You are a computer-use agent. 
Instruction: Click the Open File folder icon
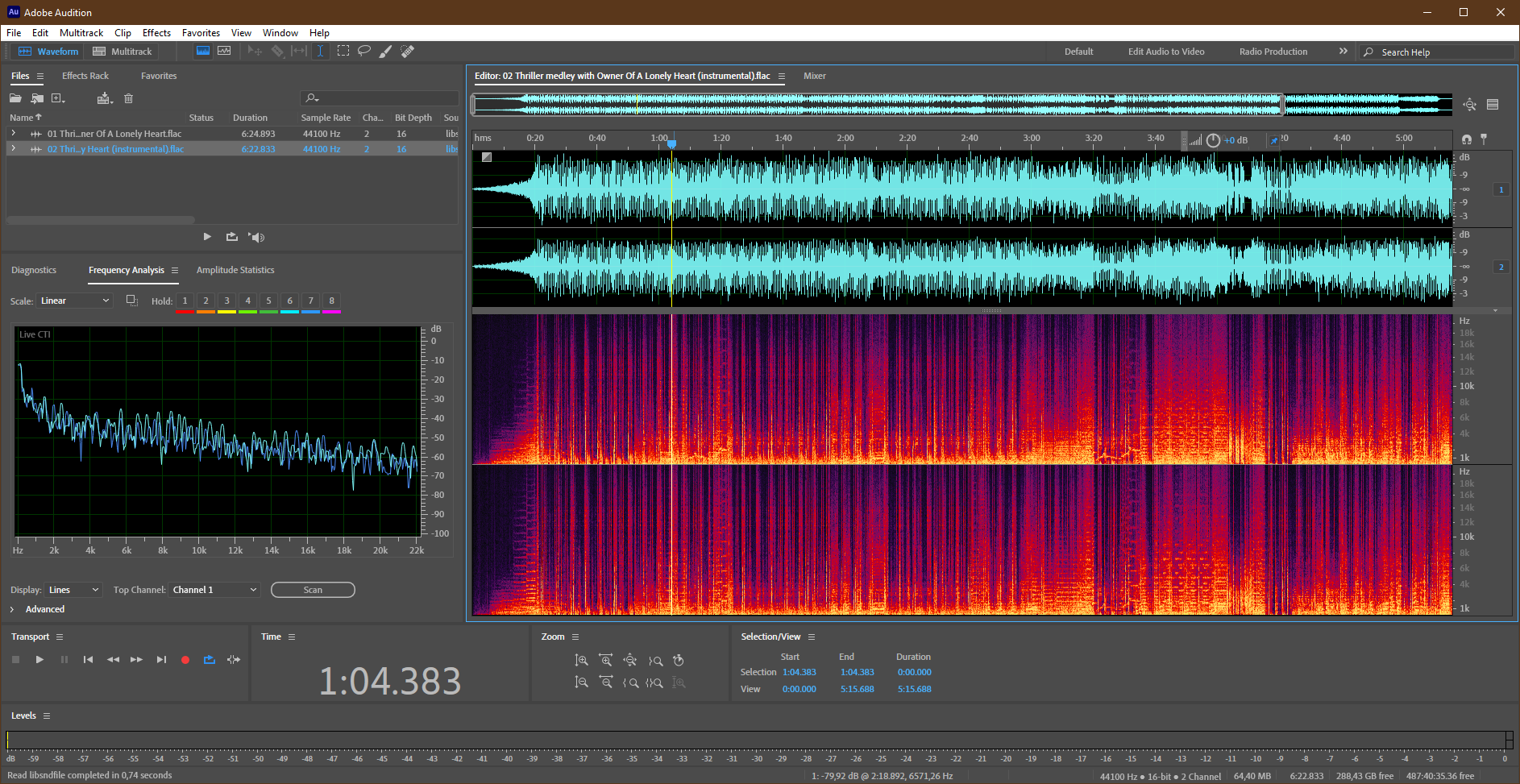(x=15, y=98)
